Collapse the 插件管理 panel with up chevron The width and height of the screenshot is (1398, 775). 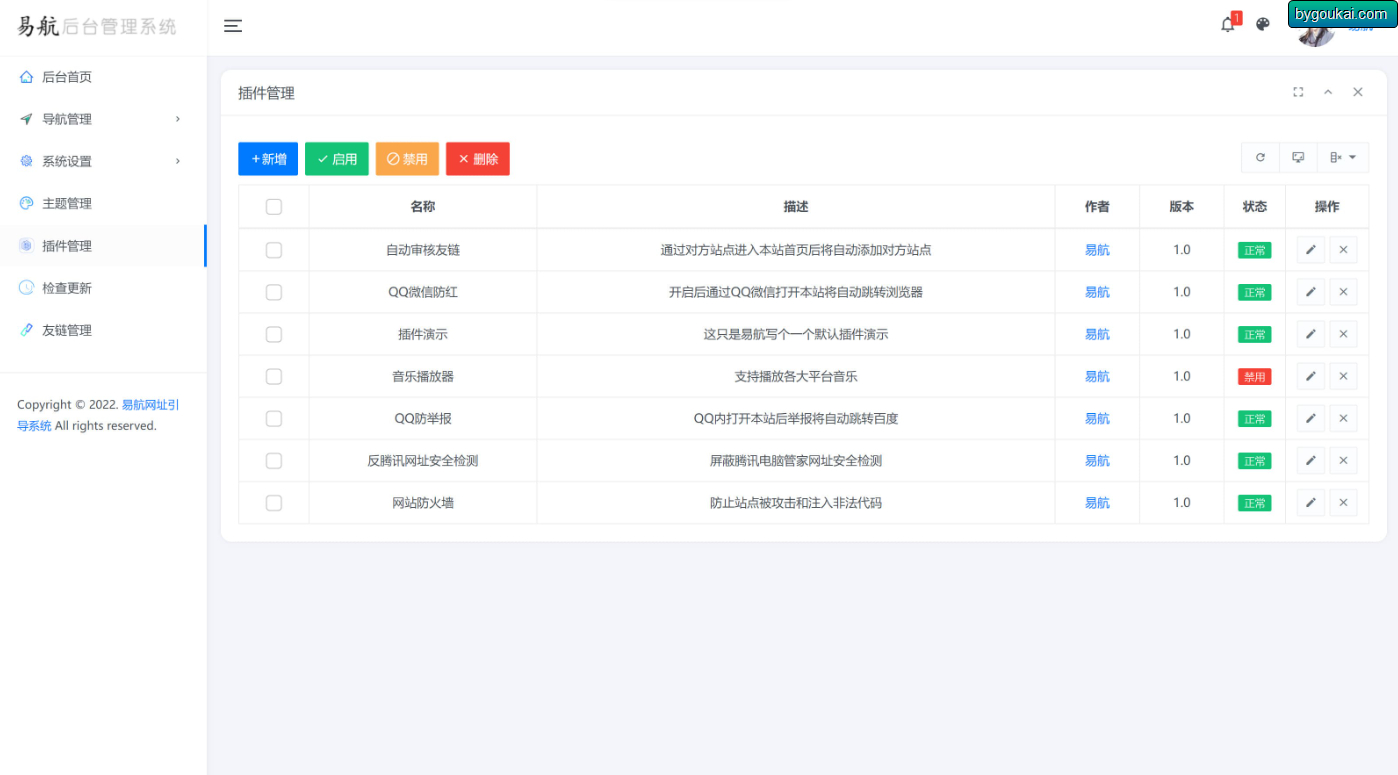(1328, 92)
